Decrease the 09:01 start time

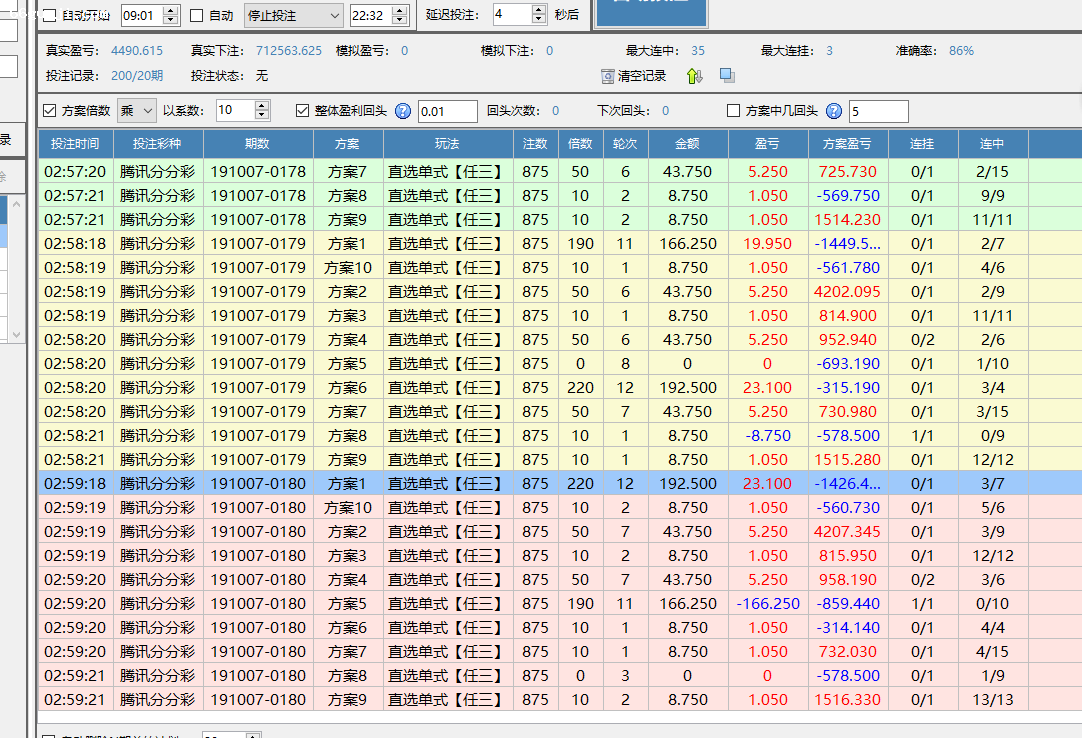pos(171,21)
